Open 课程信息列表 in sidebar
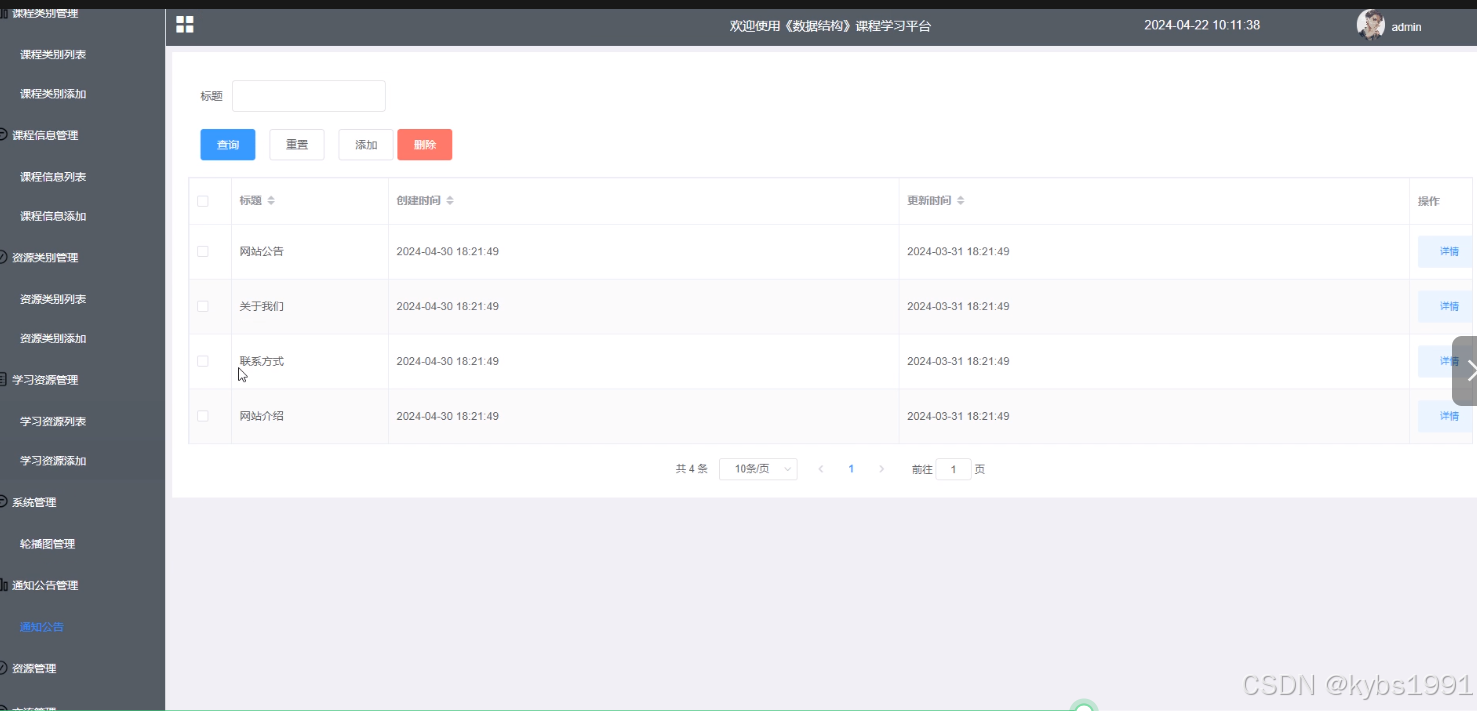The image size is (1477, 711). 53,177
